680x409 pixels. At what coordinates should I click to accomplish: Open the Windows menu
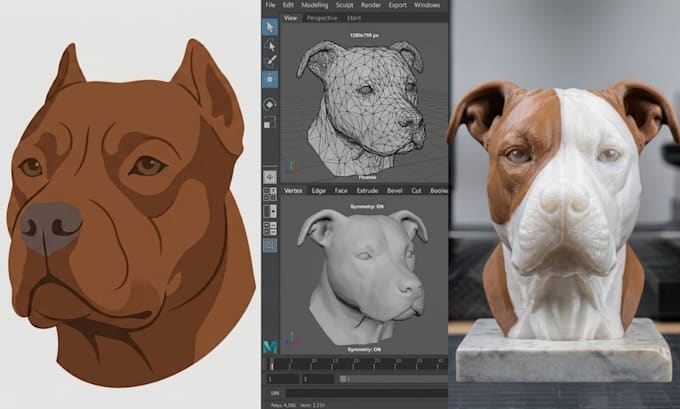427,5
